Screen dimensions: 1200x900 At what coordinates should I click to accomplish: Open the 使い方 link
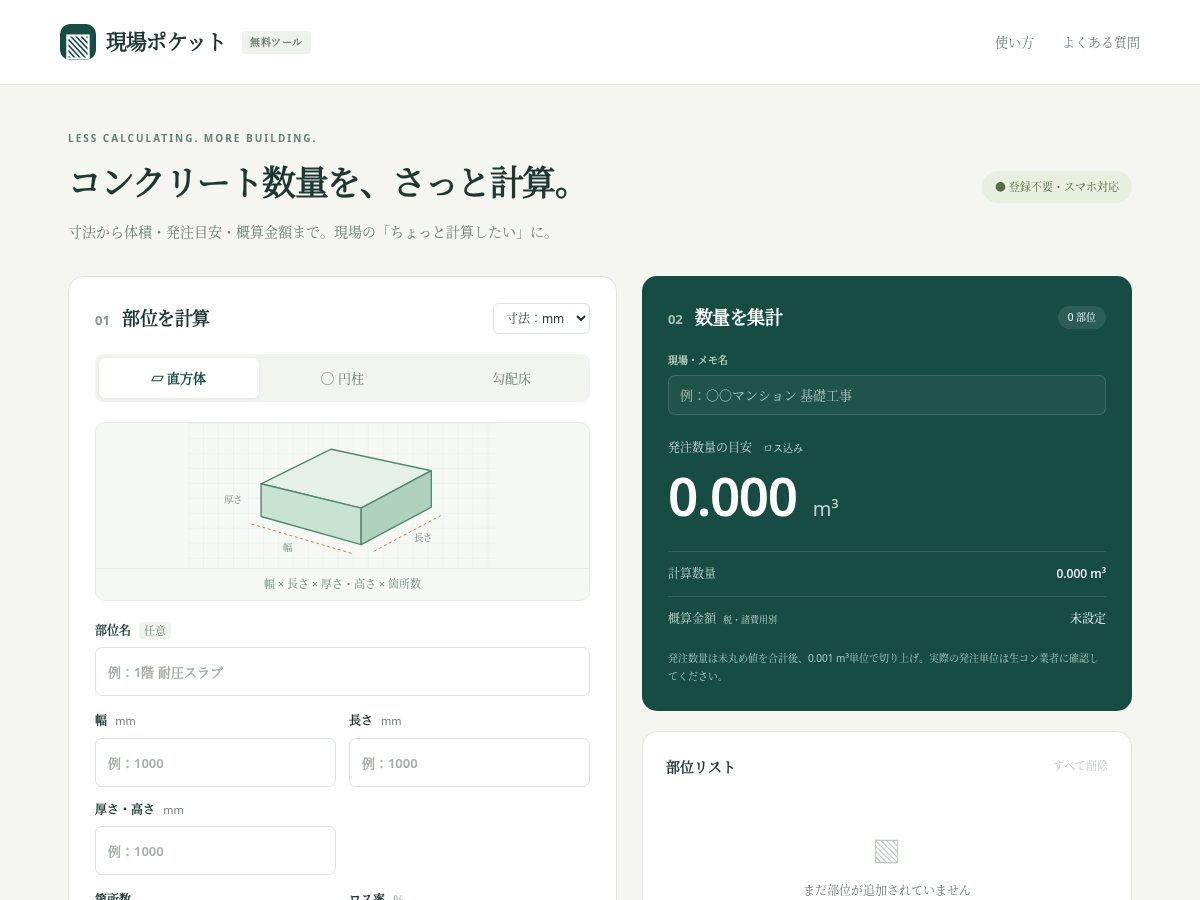pyautogui.click(x=1014, y=42)
